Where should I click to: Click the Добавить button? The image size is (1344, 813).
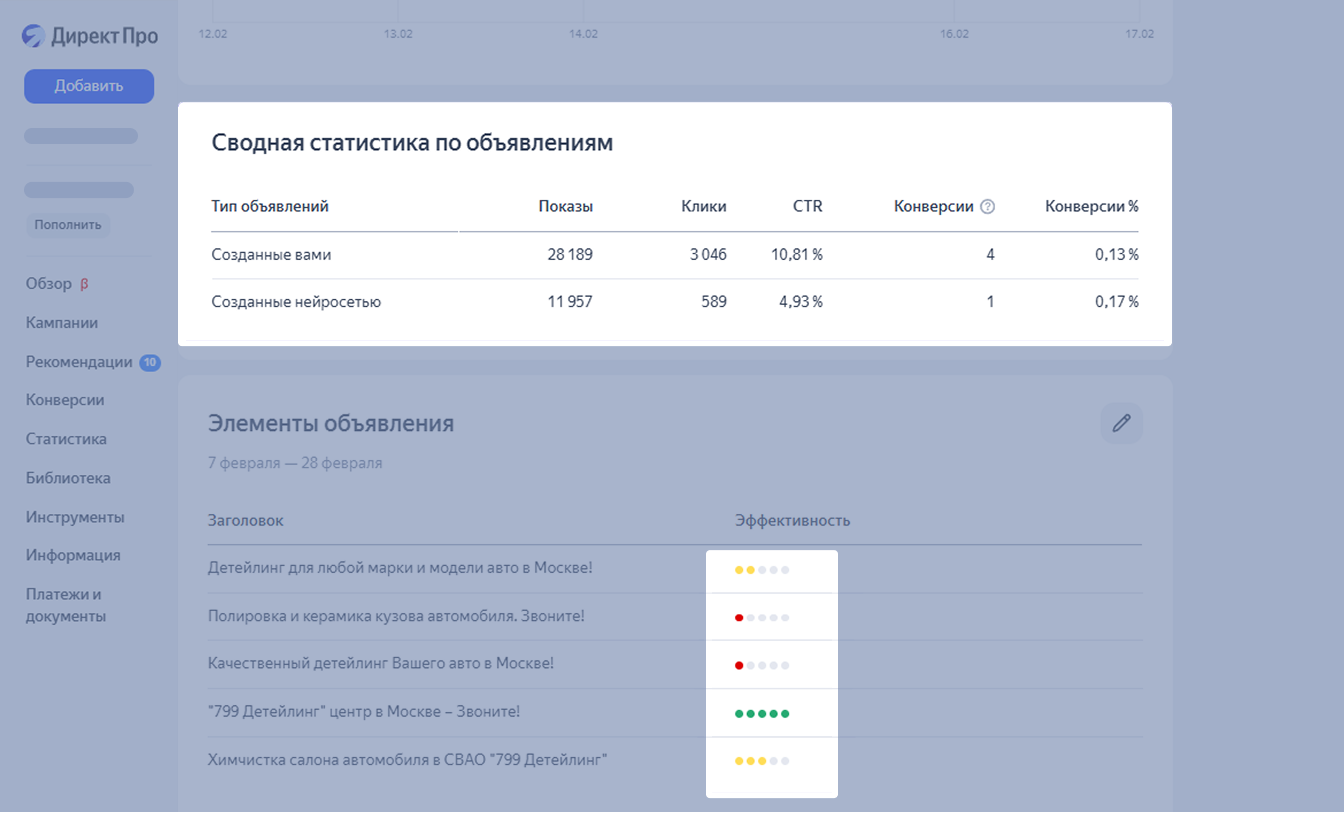89,86
